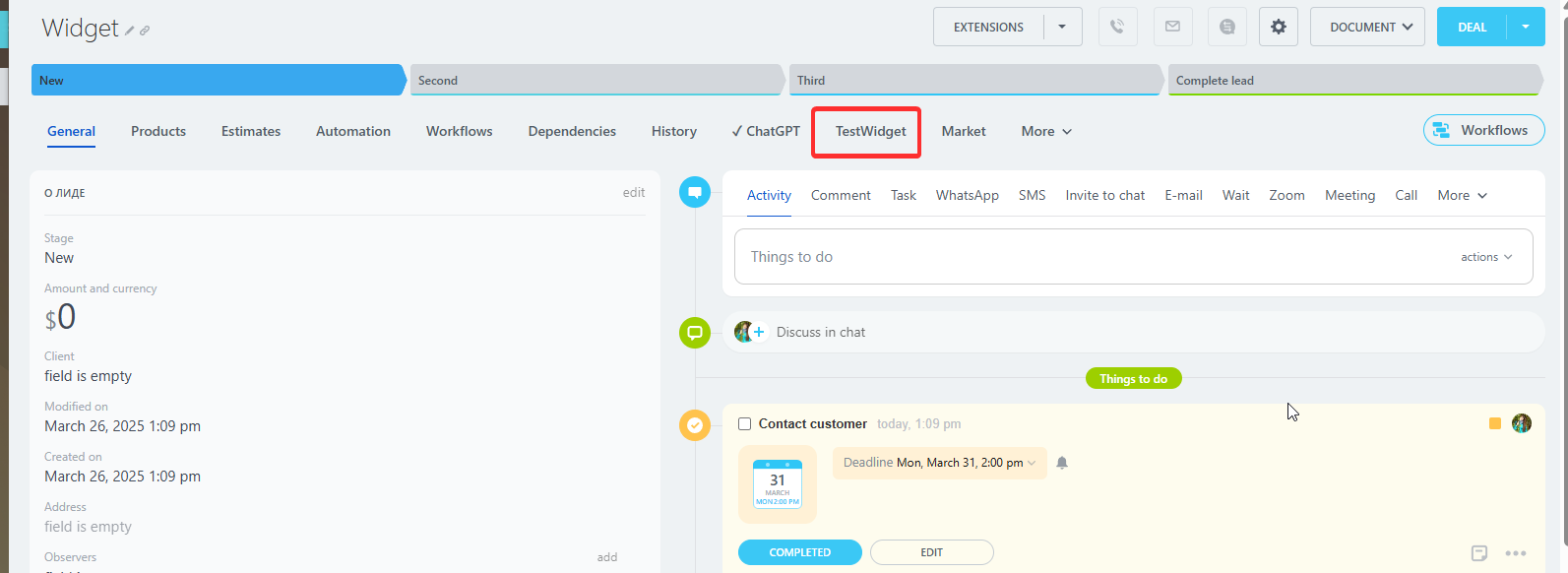
Task: Click the New stage in pipeline bar
Action: (x=218, y=80)
